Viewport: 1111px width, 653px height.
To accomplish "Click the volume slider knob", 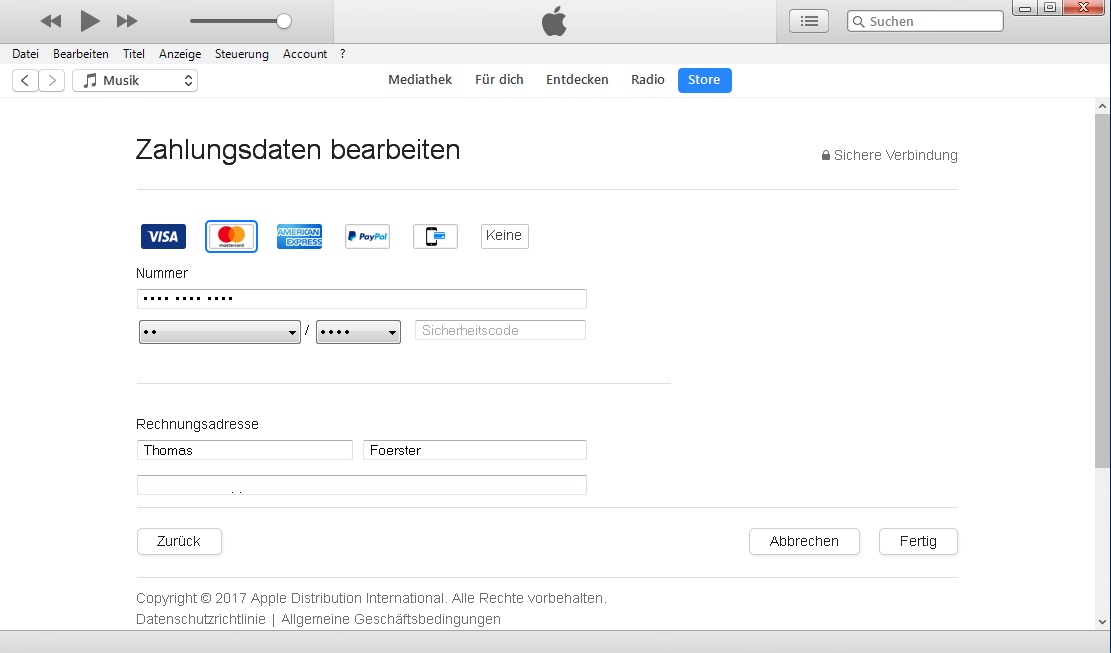I will tap(284, 21).
